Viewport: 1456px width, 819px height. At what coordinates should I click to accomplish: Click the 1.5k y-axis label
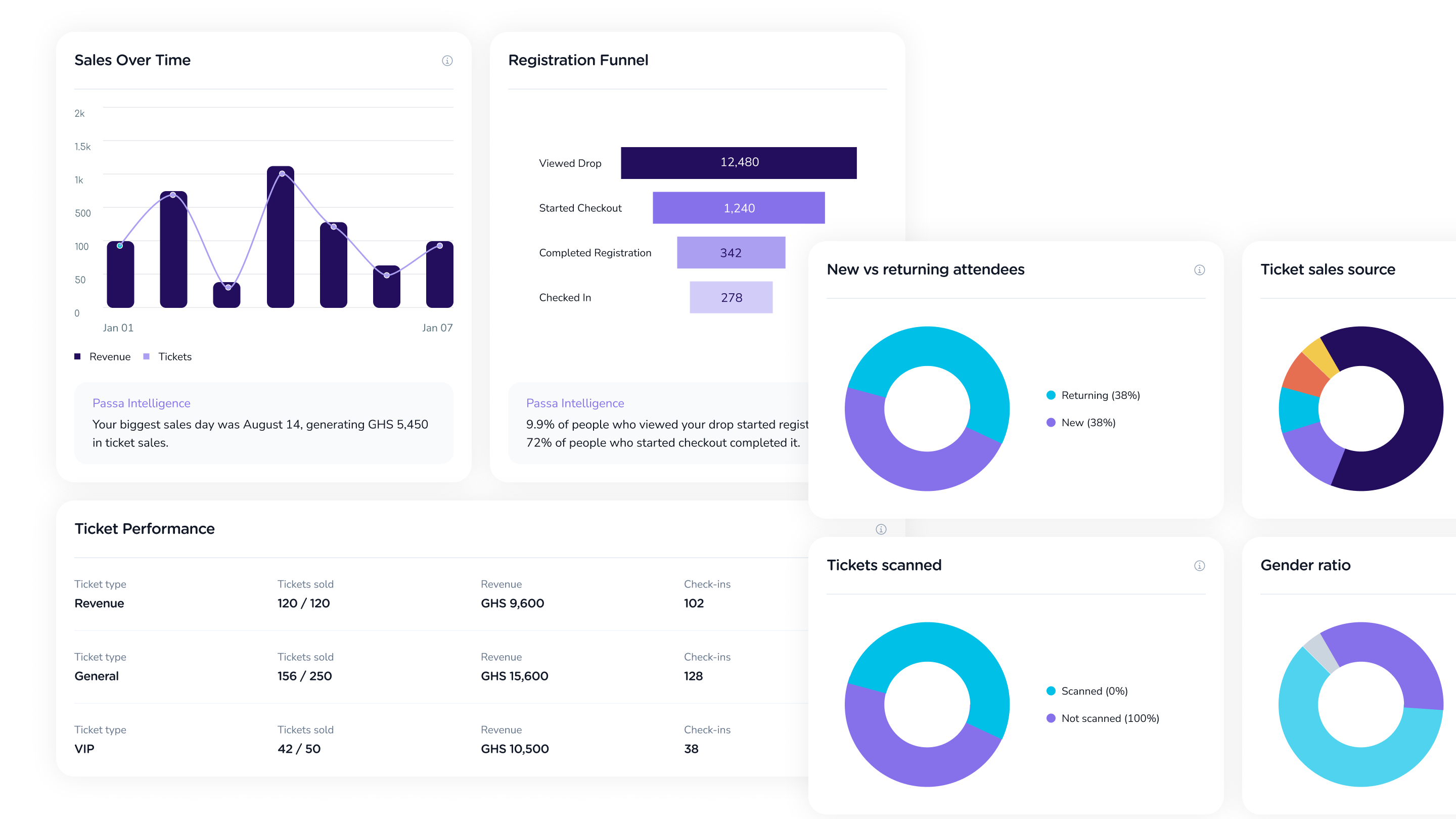82,147
